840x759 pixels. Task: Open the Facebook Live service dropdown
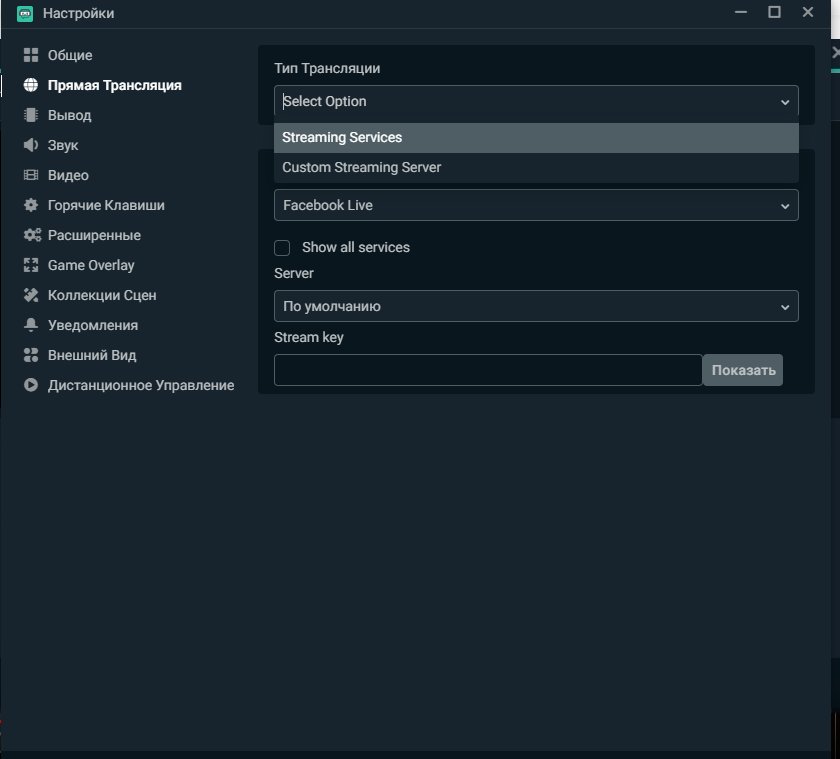(535, 205)
